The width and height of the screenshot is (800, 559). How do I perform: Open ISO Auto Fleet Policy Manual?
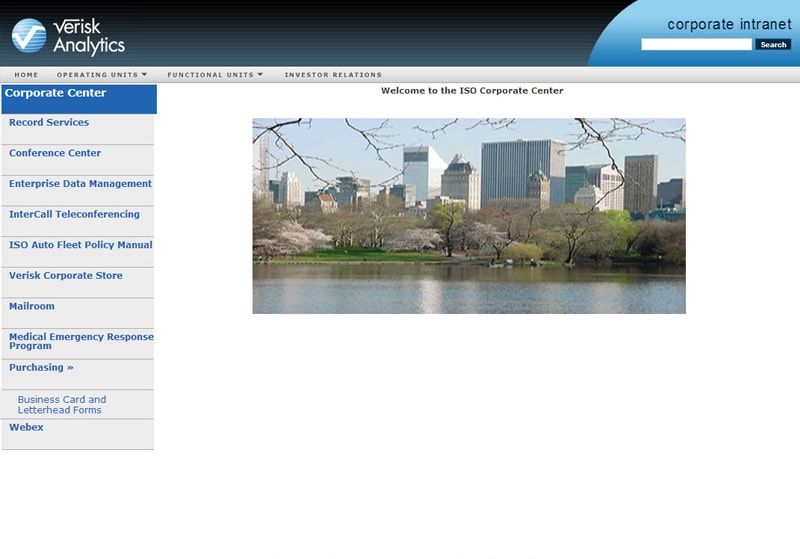[80, 245]
